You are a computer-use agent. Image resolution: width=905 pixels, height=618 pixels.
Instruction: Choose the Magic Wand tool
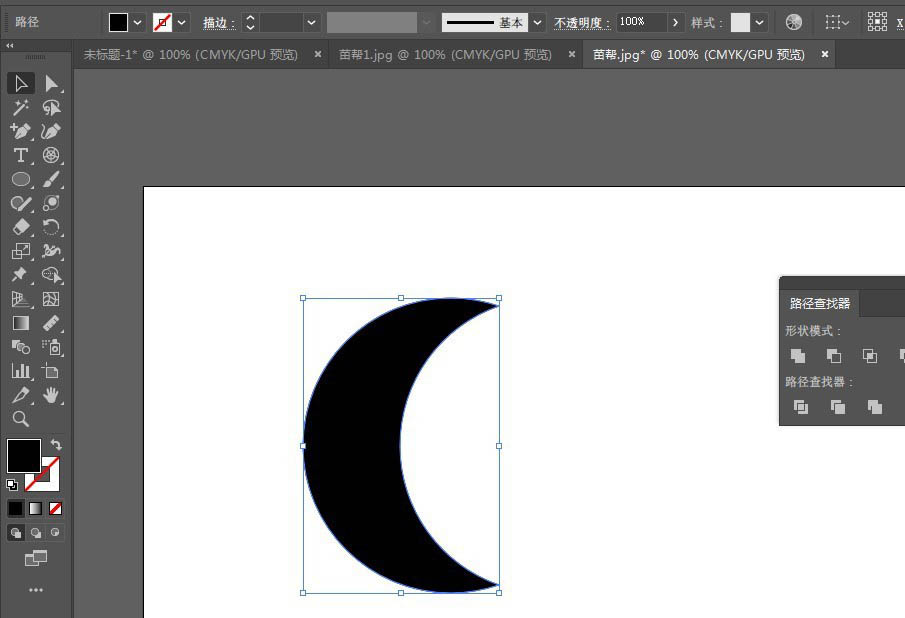[x=21, y=107]
